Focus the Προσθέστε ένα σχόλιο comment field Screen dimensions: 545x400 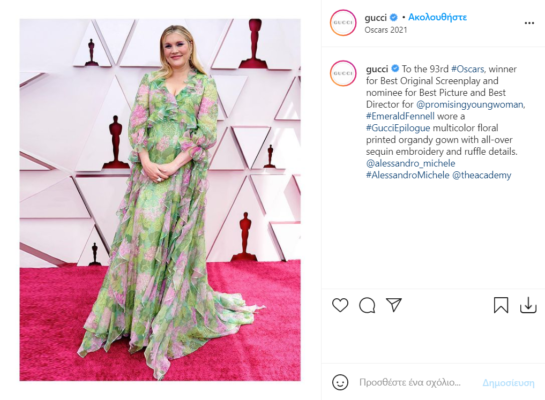pyautogui.click(x=410, y=382)
